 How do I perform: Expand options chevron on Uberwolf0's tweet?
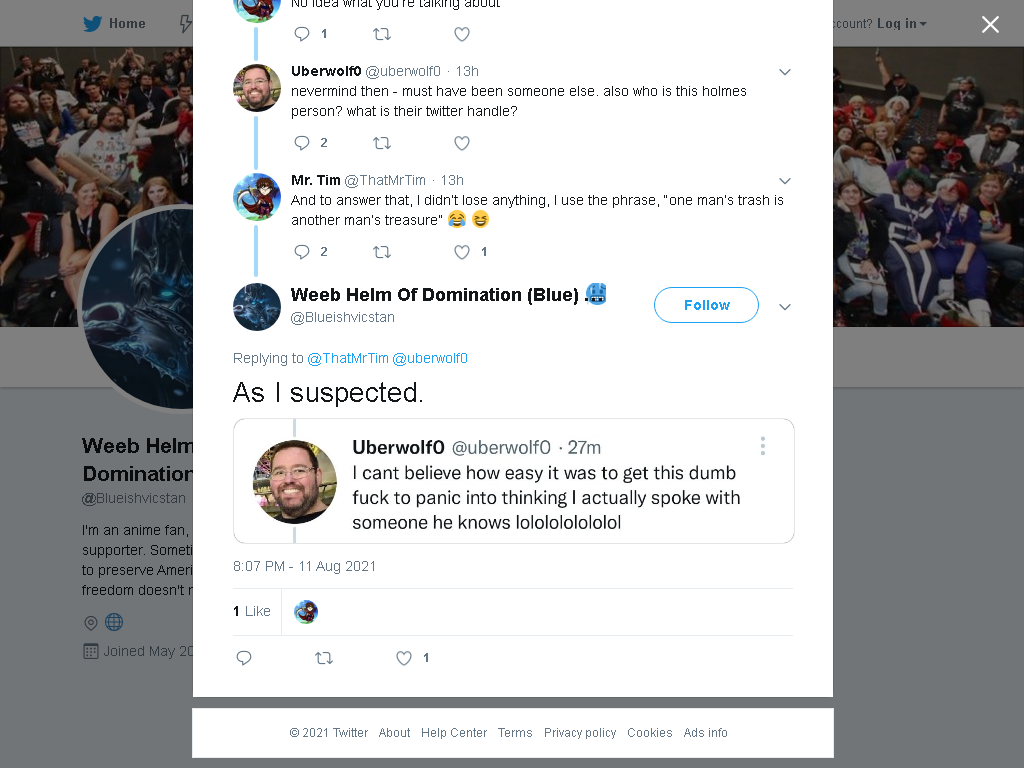[x=785, y=72]
